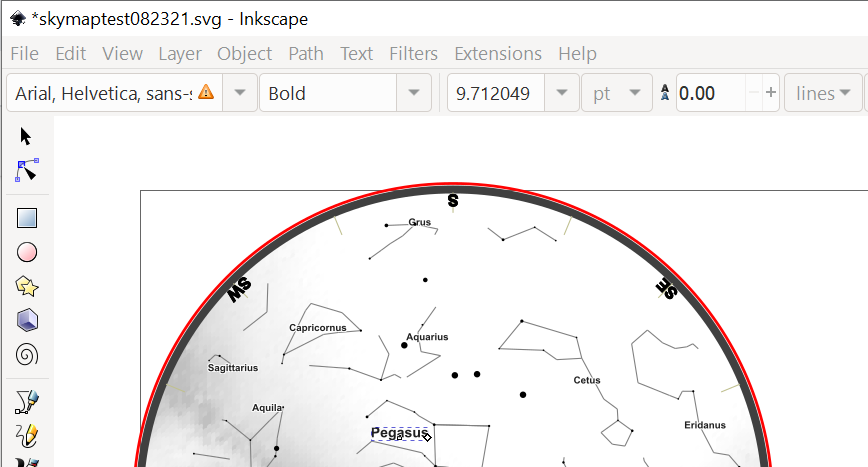Click the line spacing icon
The width and height of the screenshot is (868, 467).
tap(665, 93)
